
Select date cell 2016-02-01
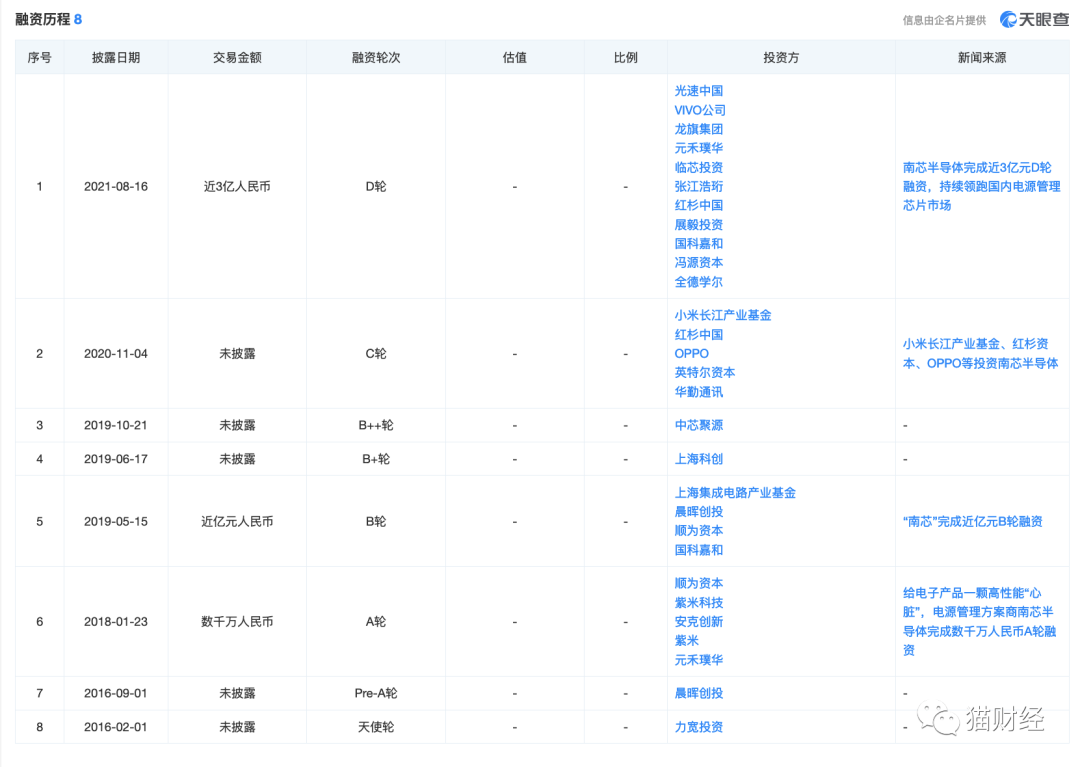[x=116, y=727]
